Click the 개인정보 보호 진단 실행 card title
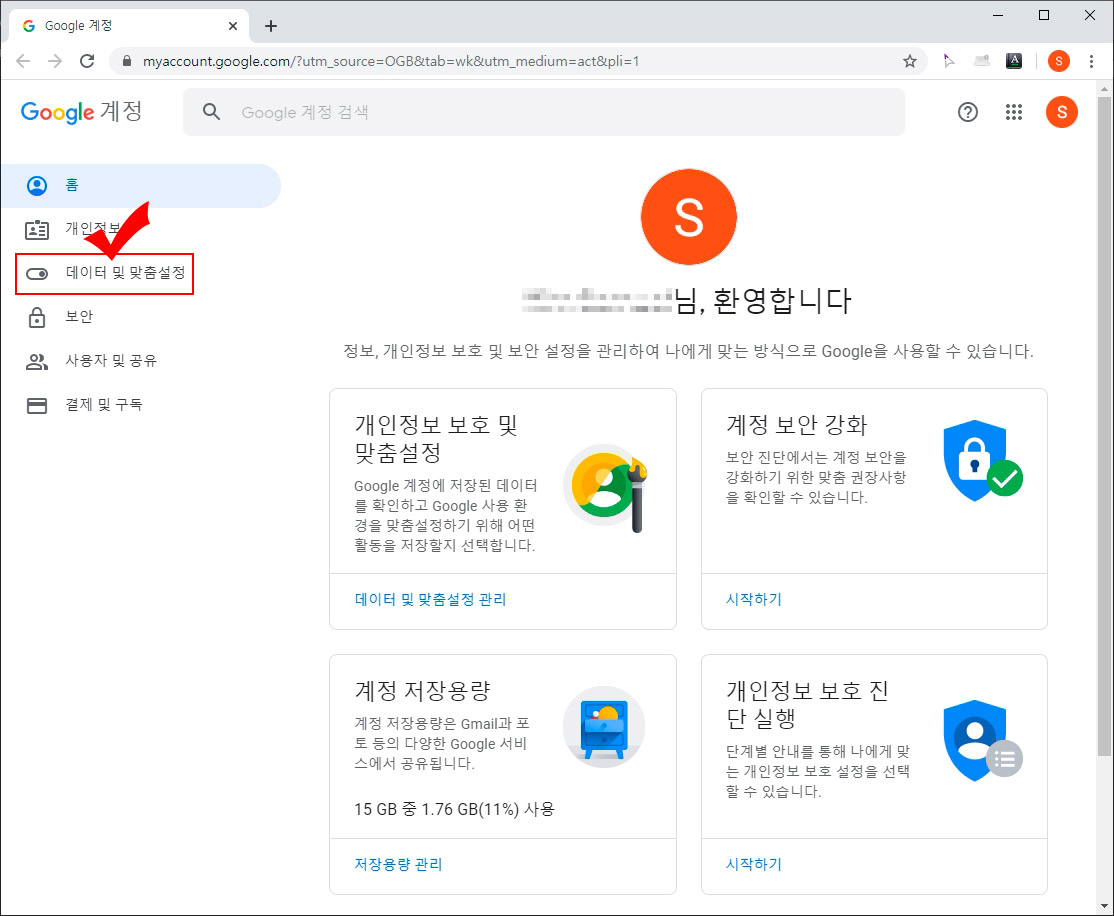1114x916 pixels. [x=808, y=704]
